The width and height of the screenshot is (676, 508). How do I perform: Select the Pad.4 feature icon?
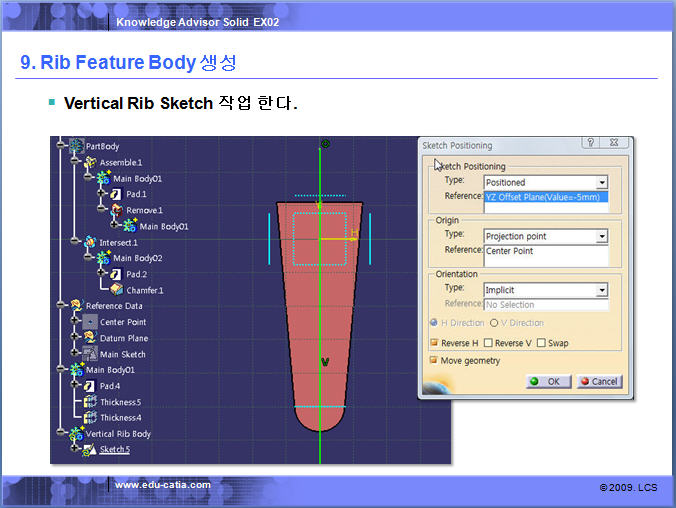pyautogui.click(x=89, y=385)
